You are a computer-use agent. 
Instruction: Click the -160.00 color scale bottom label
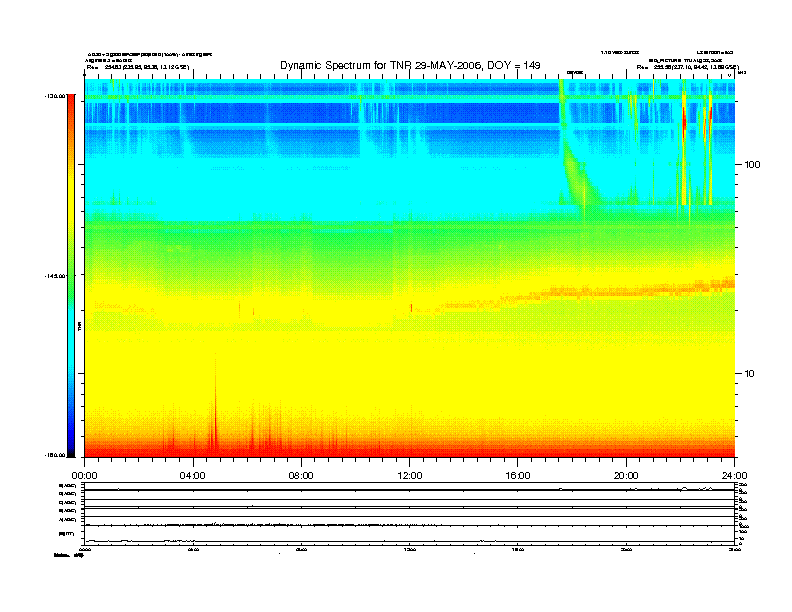pyautogui.click(x=55, y=455)
